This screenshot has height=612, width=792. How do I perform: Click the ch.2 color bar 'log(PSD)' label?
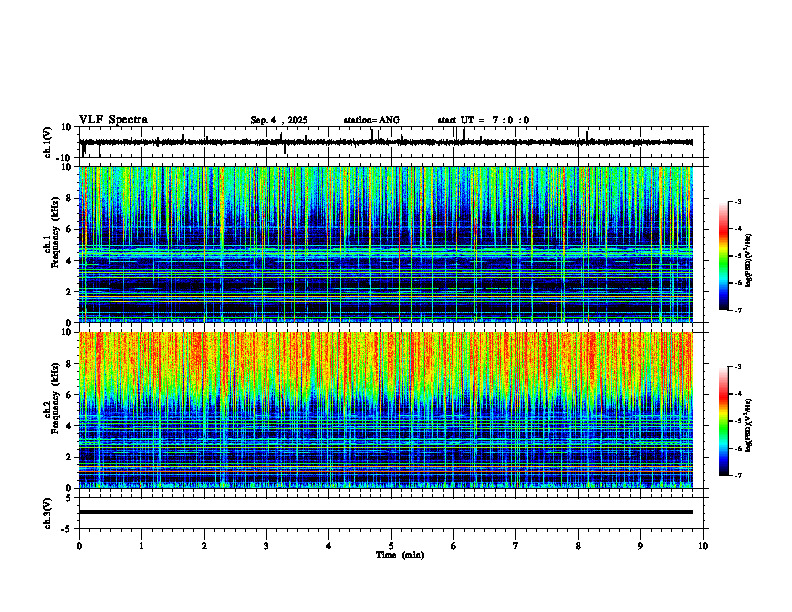749,425
